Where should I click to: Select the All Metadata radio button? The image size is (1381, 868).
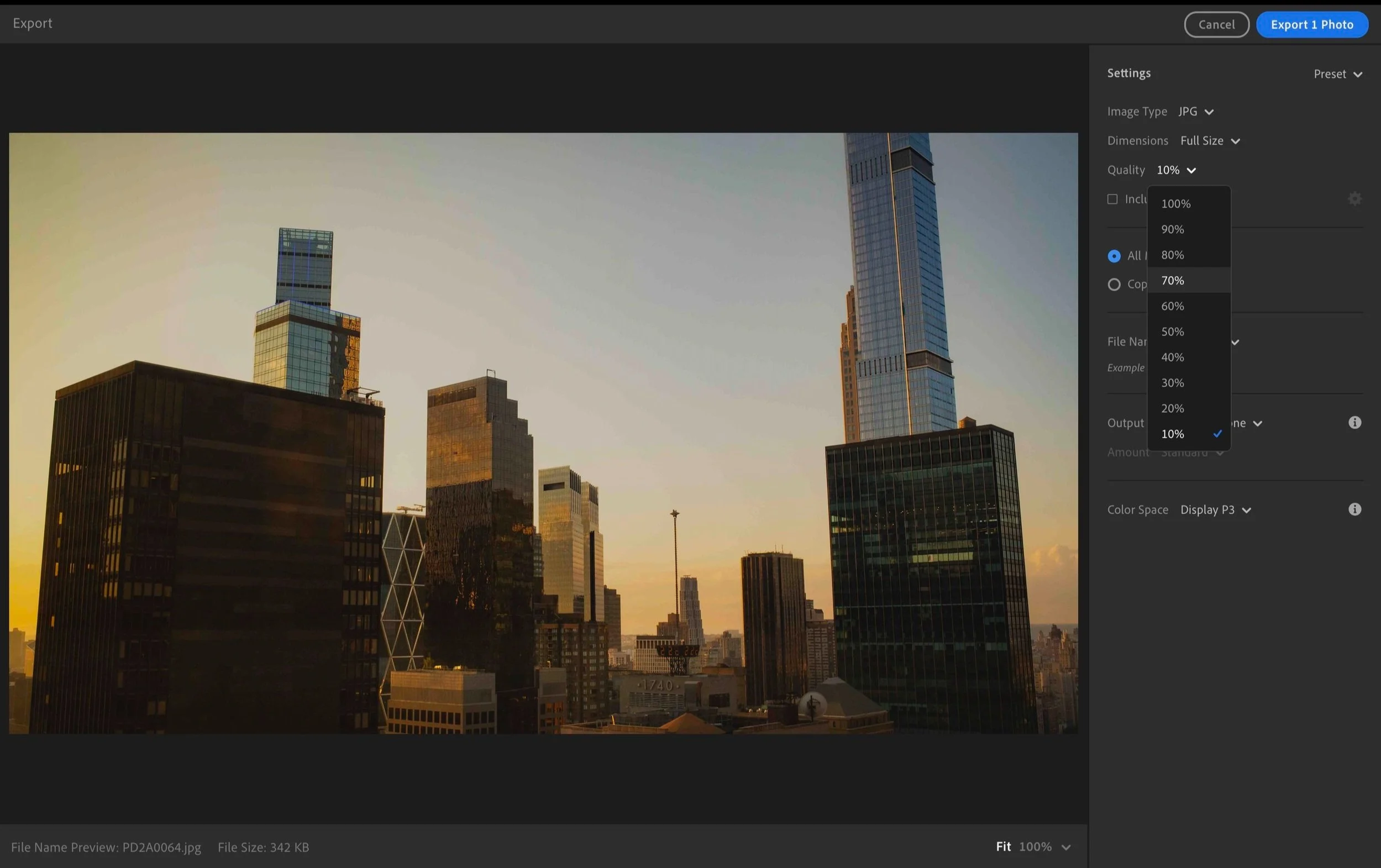[1114, 256]
